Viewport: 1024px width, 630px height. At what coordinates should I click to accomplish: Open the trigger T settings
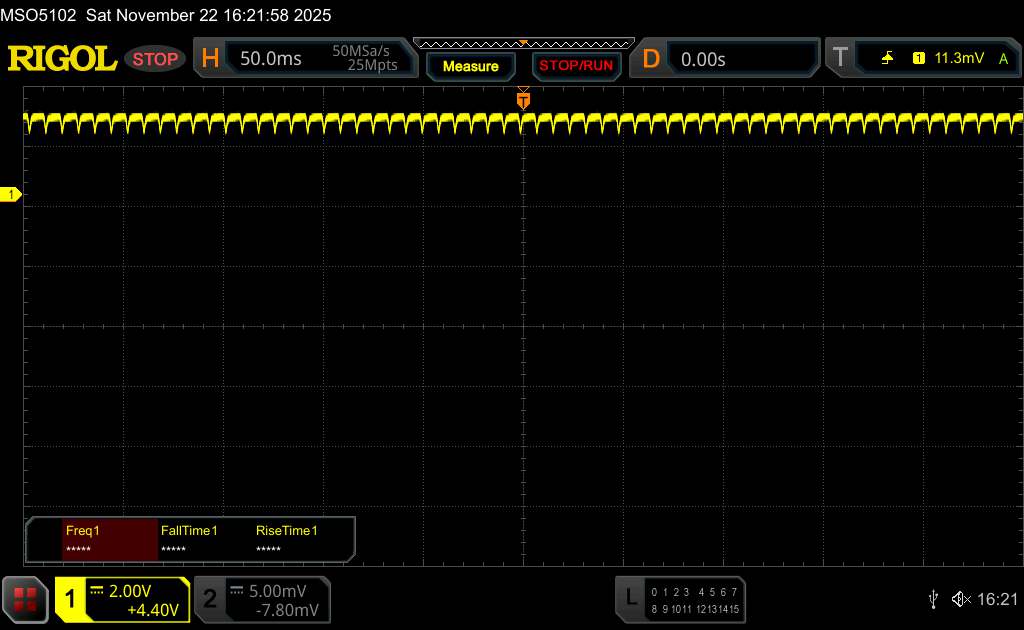pyautogui.click(x=840, y=59)
